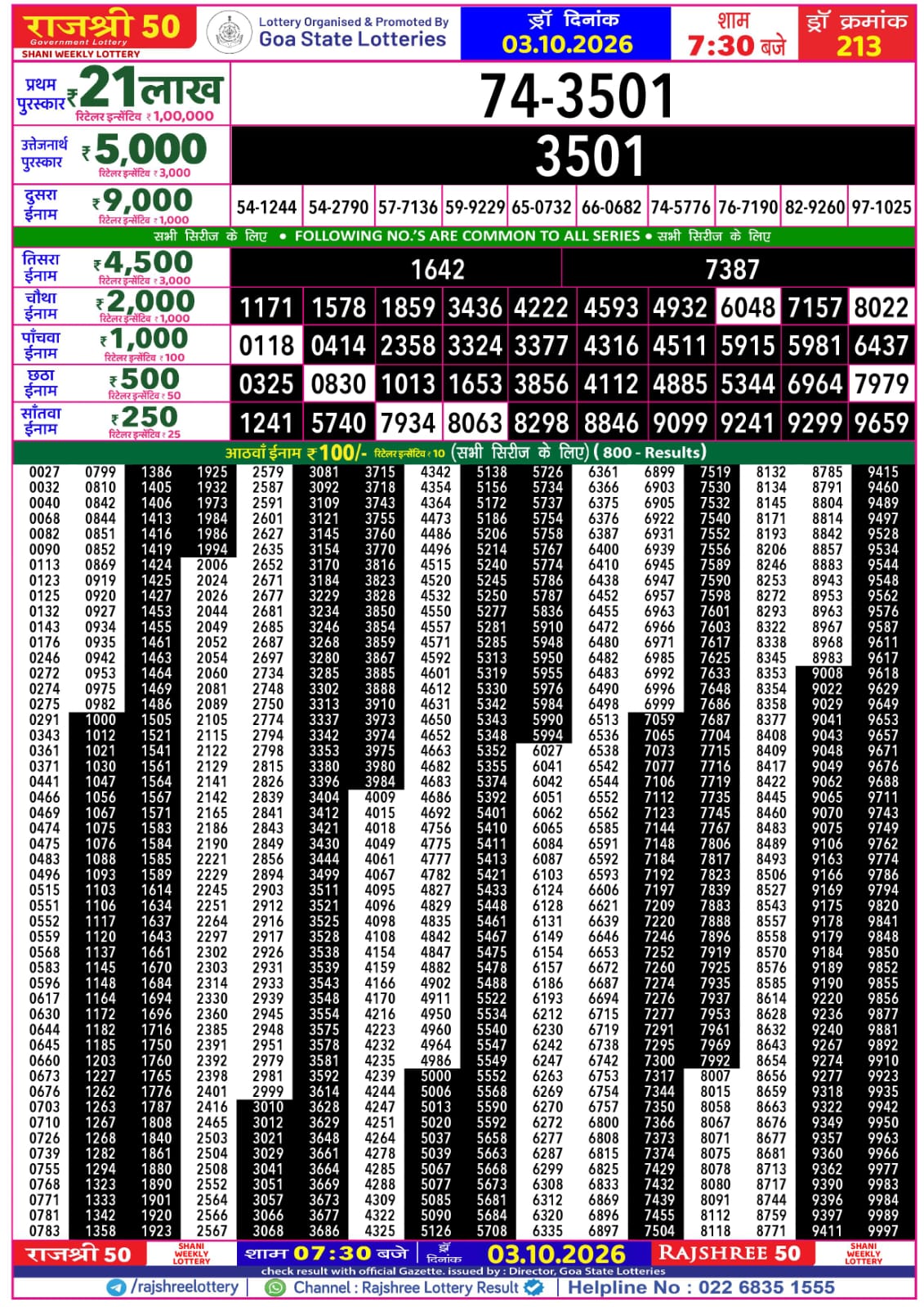Click the consolation prize amount ₹5,000
The width and height of the screenshot is (924, 1307).
[x=145, y=150]
